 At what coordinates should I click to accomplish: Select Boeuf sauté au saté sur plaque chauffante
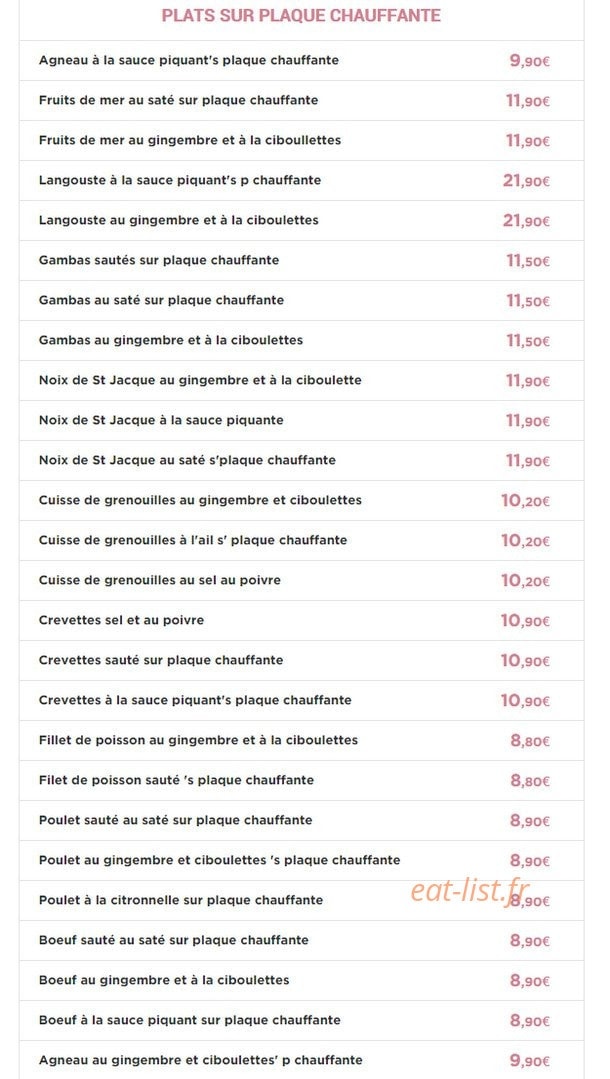(301, 940)
